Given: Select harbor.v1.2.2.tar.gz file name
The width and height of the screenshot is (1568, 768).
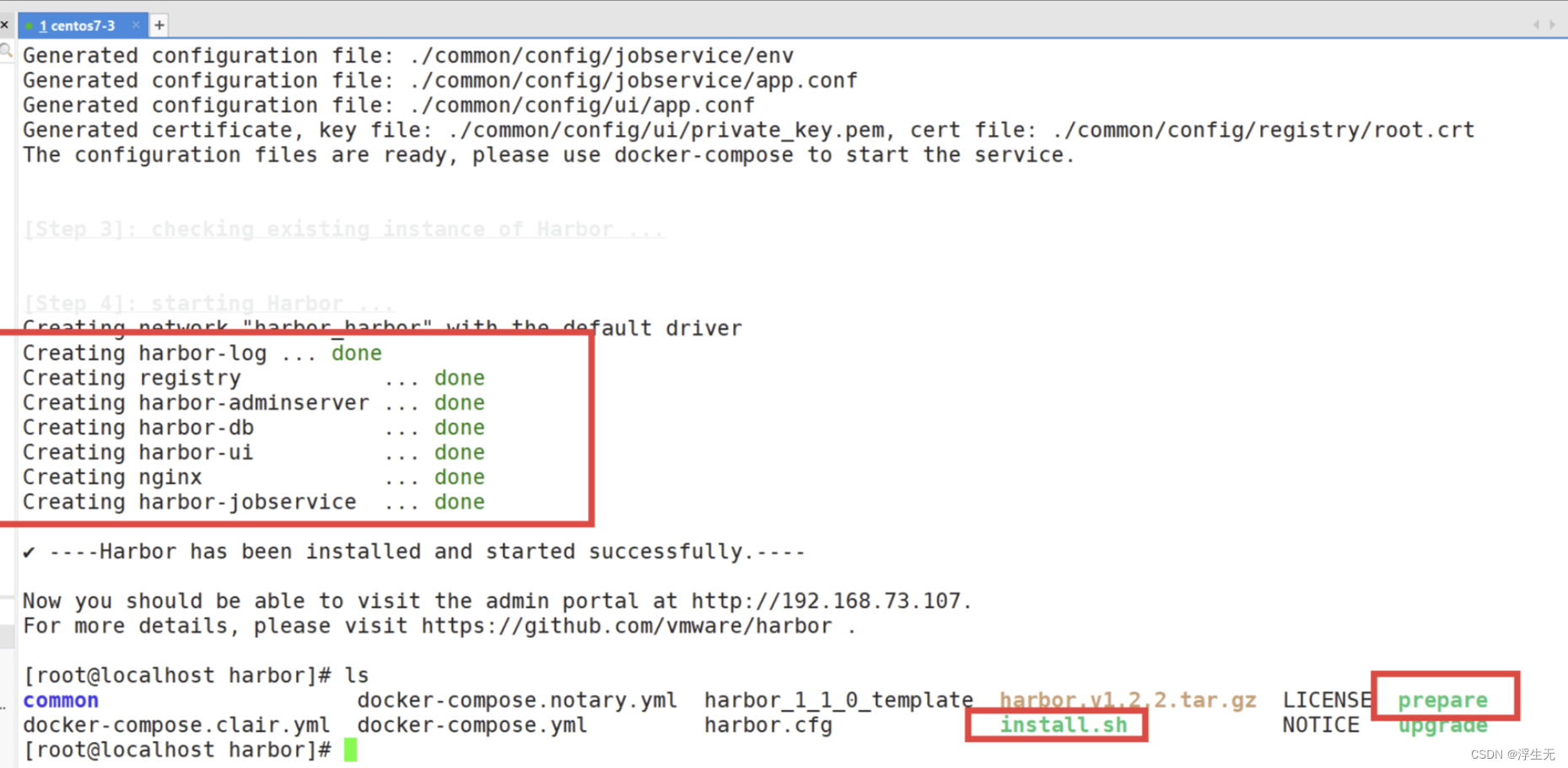Looking at the screenshot, I should point(1128,701).
